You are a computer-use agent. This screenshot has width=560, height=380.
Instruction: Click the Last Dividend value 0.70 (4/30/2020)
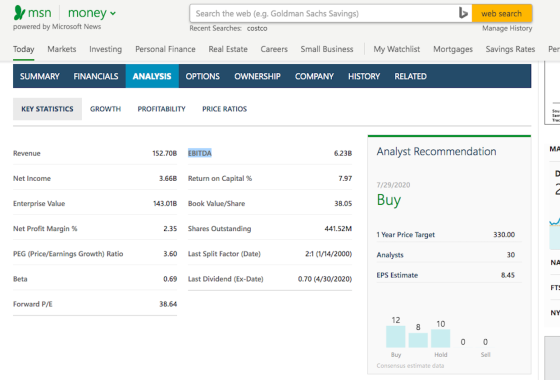[325, 279]
